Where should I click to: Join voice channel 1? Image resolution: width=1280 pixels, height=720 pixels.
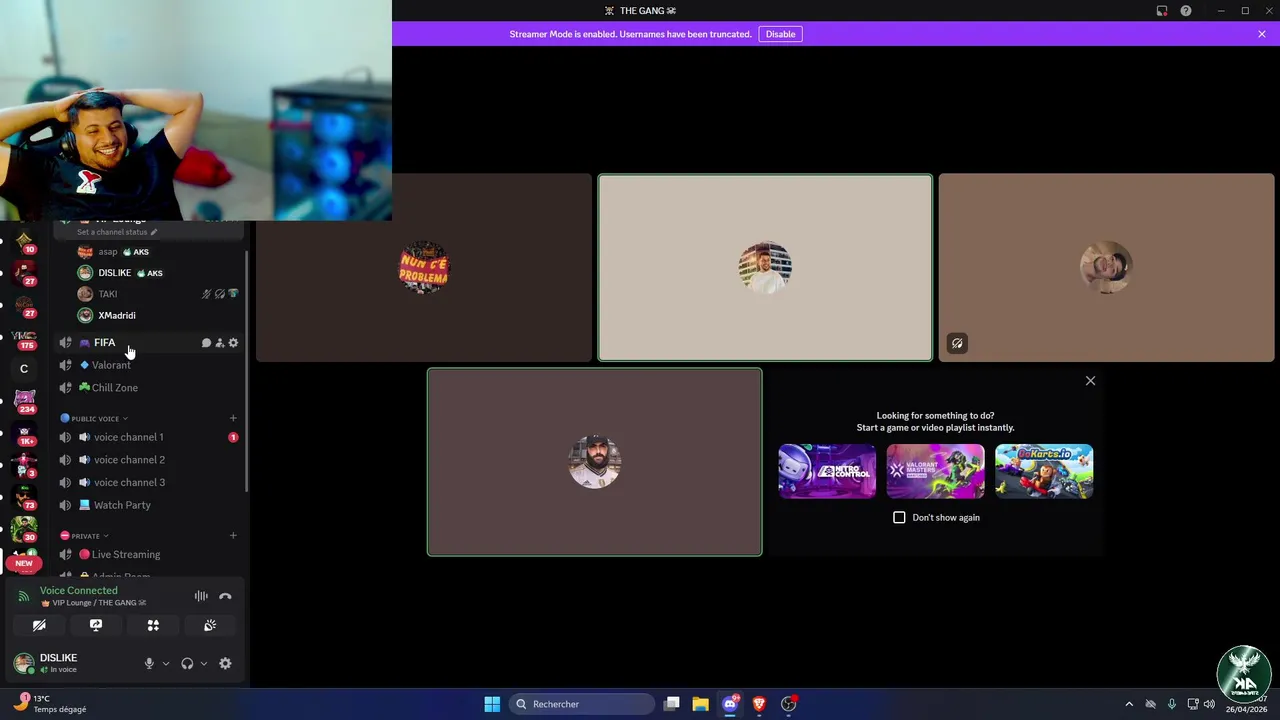click(x=148, y=437)
